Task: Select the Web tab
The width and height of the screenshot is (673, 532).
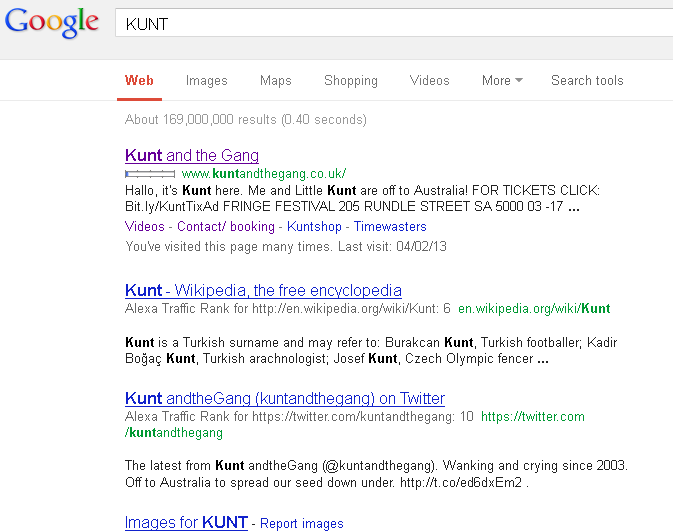Action: (139, 81)
